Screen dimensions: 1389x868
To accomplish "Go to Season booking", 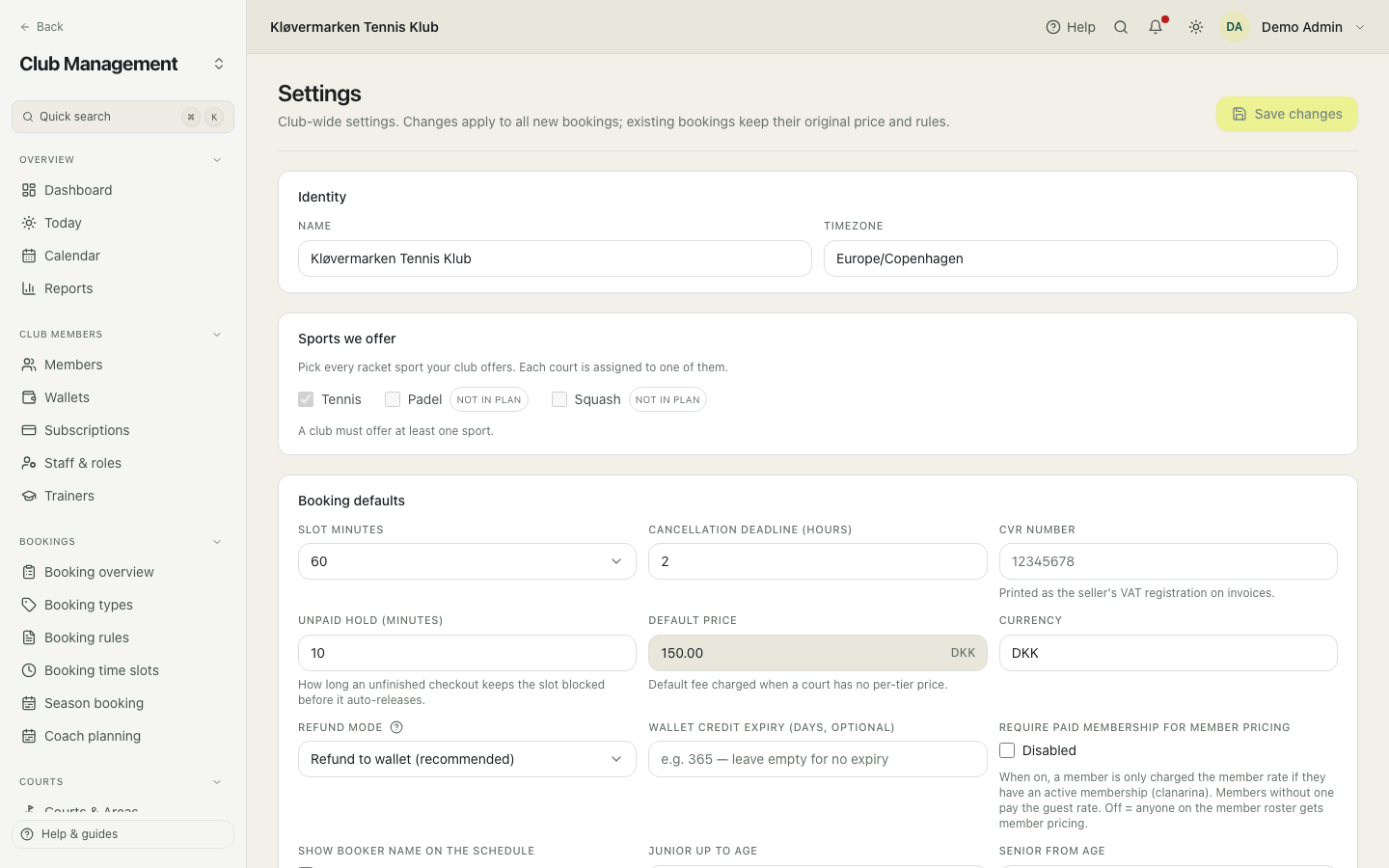I will (123, 703).
